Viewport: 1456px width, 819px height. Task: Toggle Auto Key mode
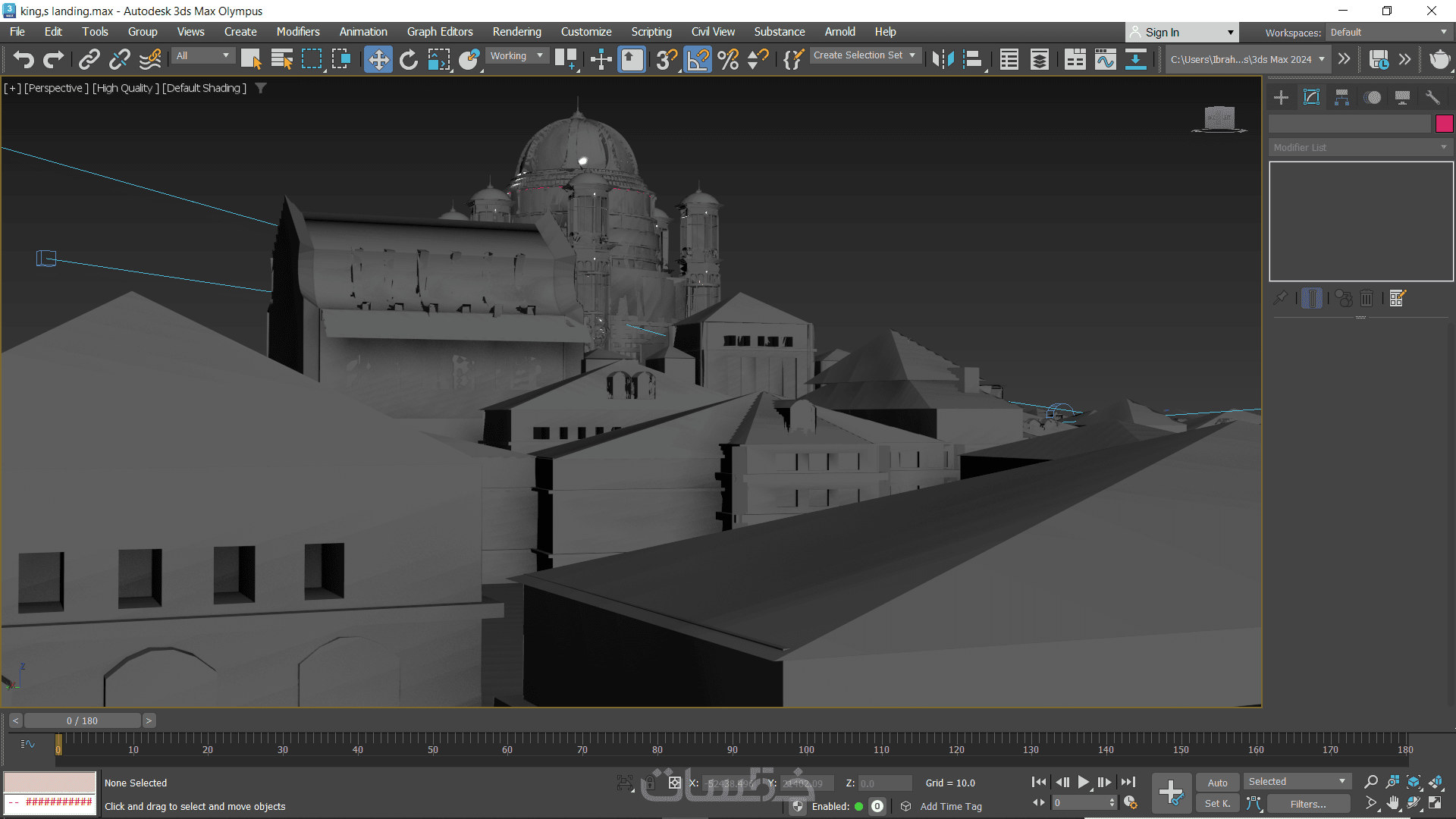[x=1217, y=783]
